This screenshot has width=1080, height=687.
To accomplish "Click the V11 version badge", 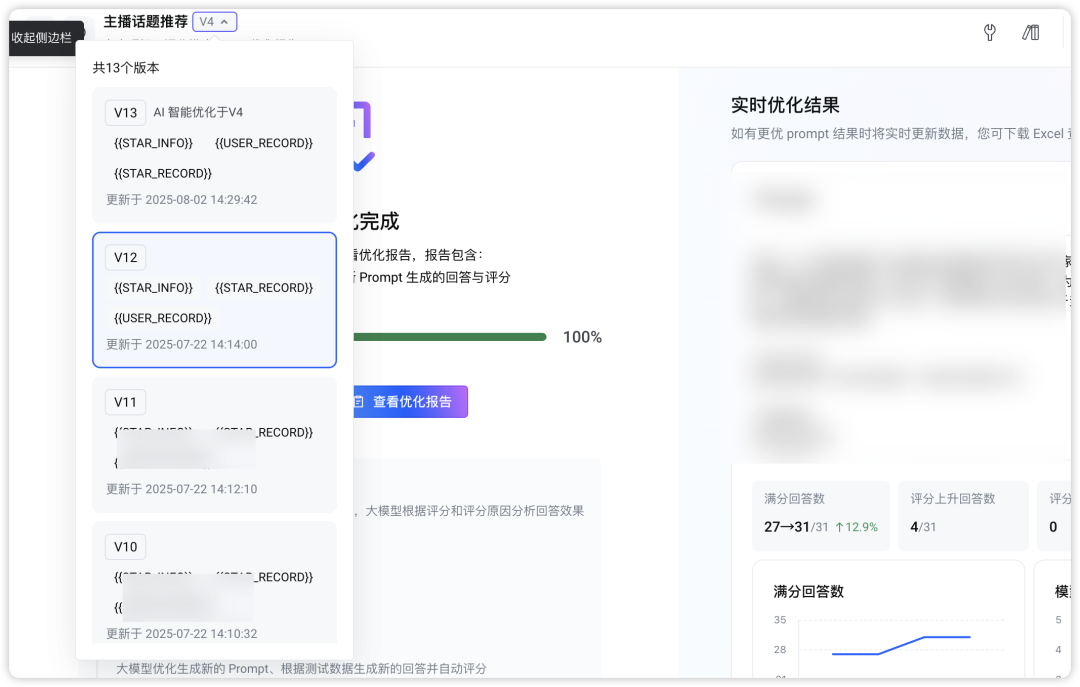I will coord(126,402).
